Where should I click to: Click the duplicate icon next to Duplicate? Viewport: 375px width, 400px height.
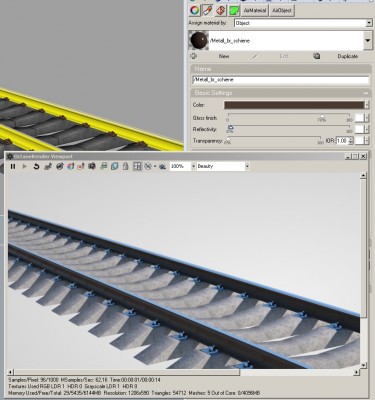(x=317, y=56)
